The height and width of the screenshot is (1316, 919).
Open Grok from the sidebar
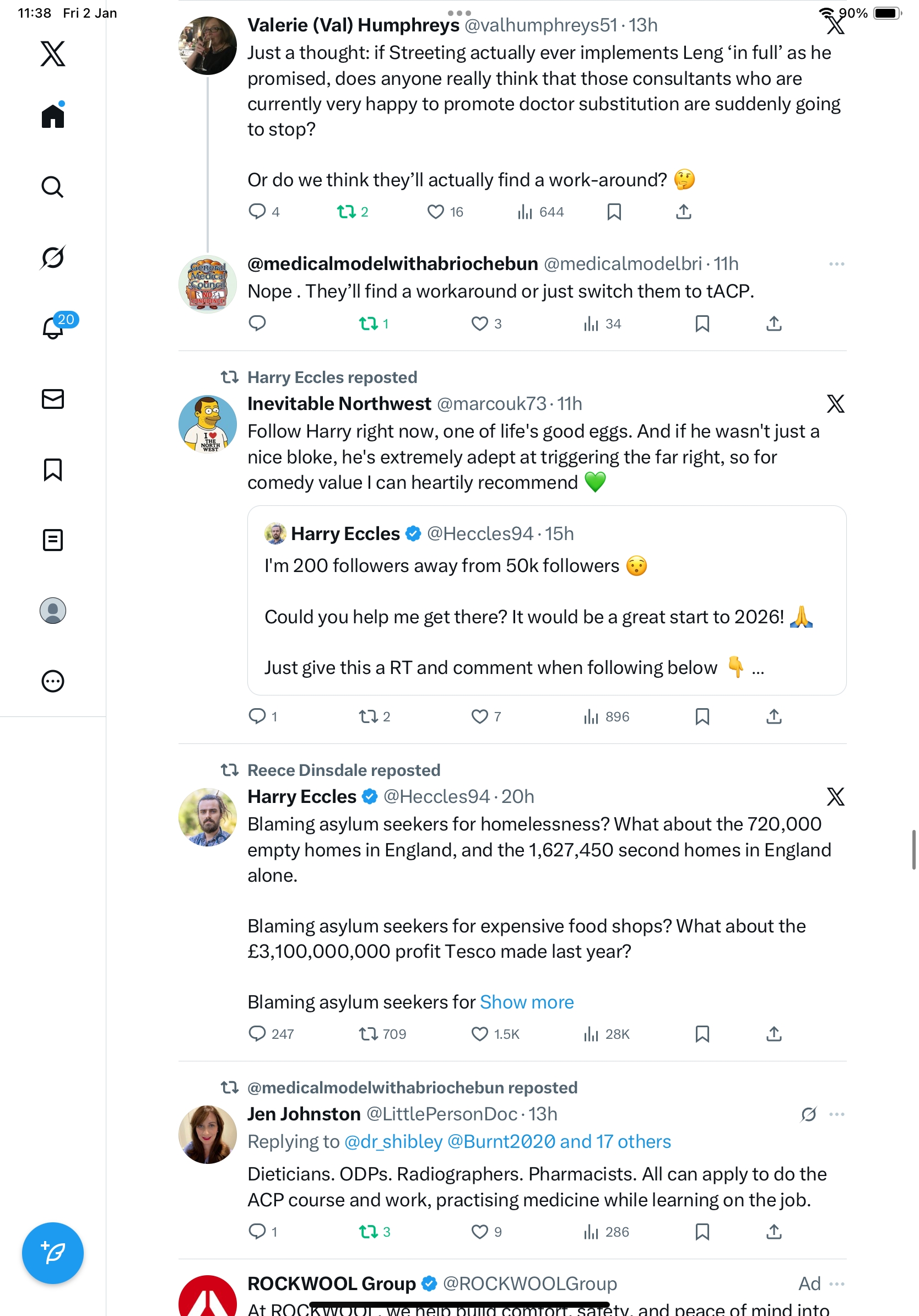coord(53,257)
